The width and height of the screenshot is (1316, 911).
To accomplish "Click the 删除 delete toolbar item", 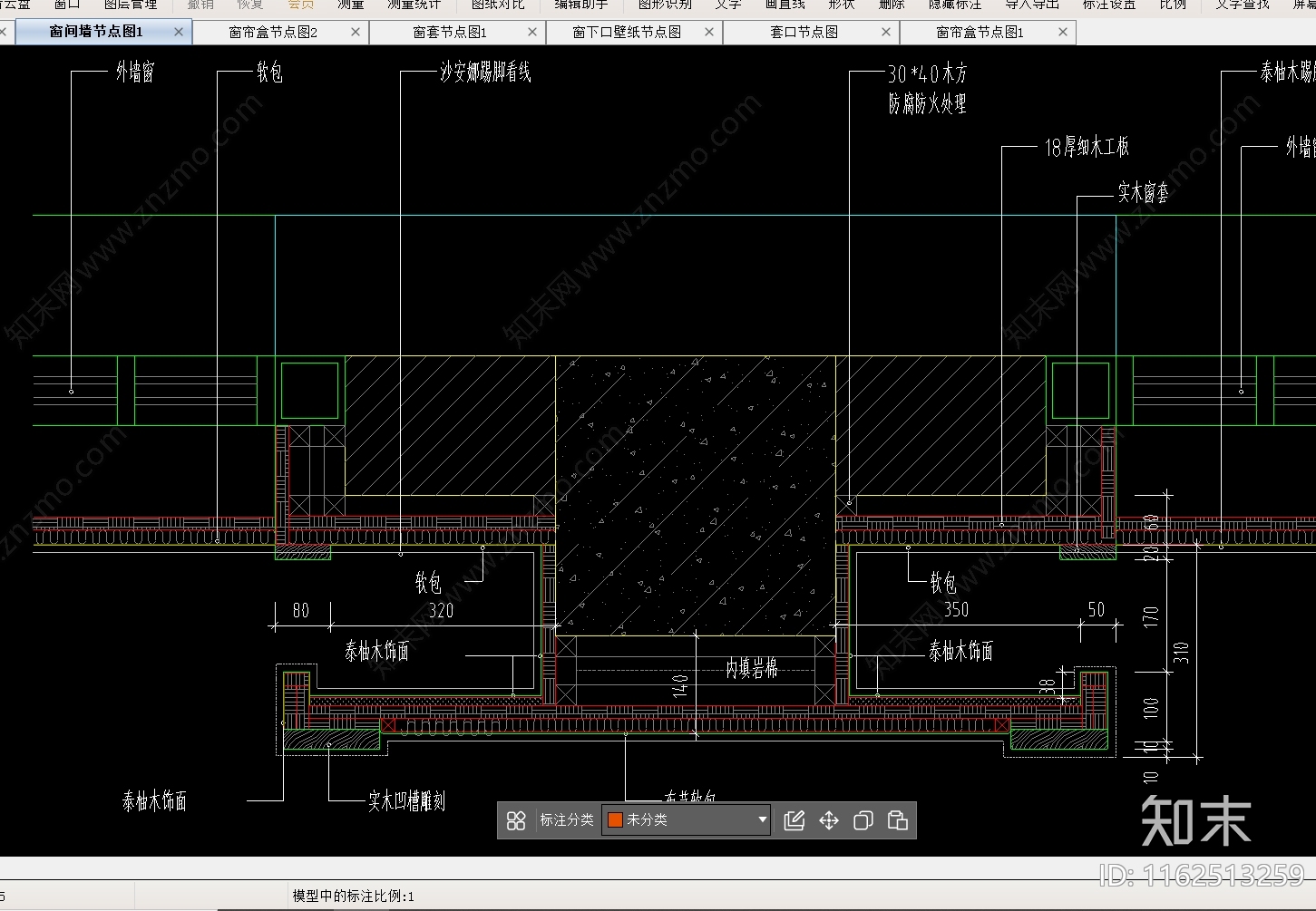I will point(892,5).
